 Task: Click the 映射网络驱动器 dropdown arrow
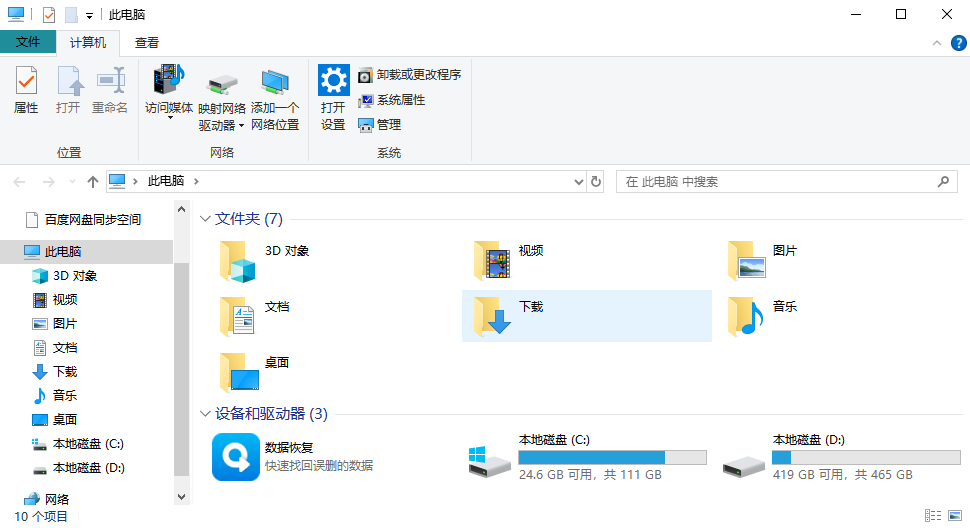(241, 126)
